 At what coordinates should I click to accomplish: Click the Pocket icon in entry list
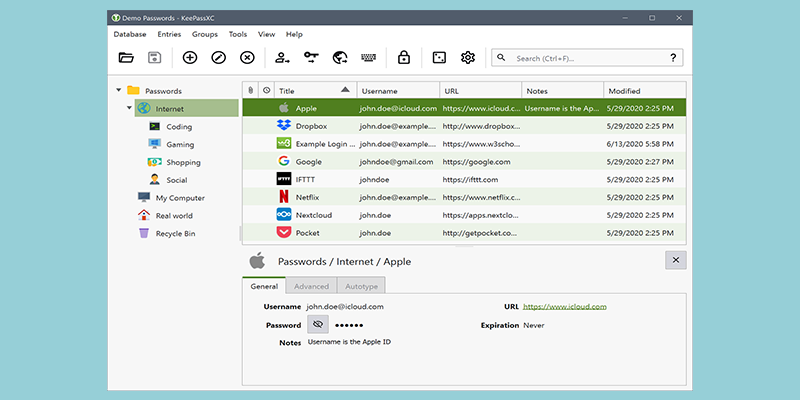click(284, 233)
